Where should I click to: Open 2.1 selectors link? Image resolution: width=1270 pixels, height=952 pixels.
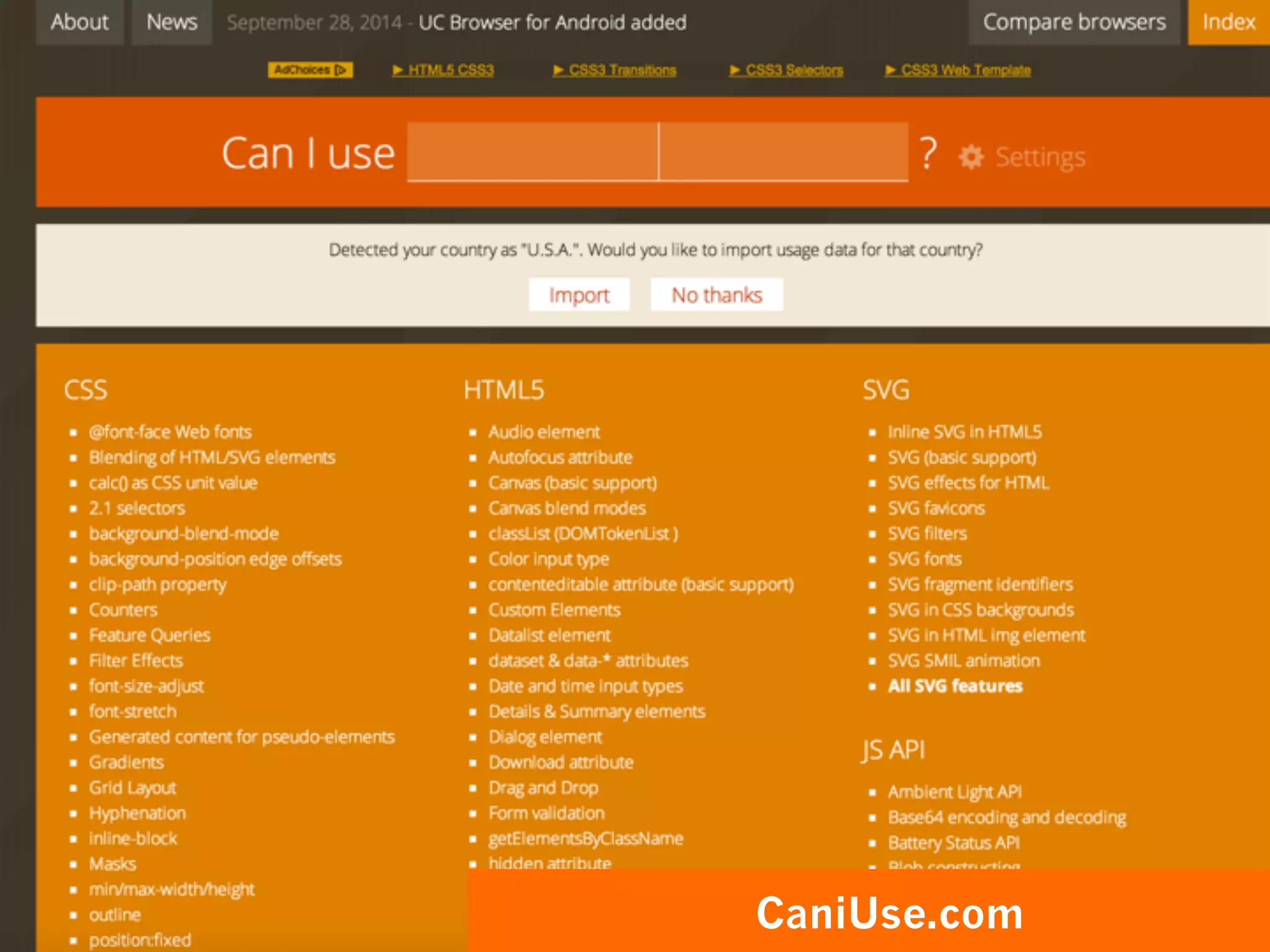[x=137, y=508]
